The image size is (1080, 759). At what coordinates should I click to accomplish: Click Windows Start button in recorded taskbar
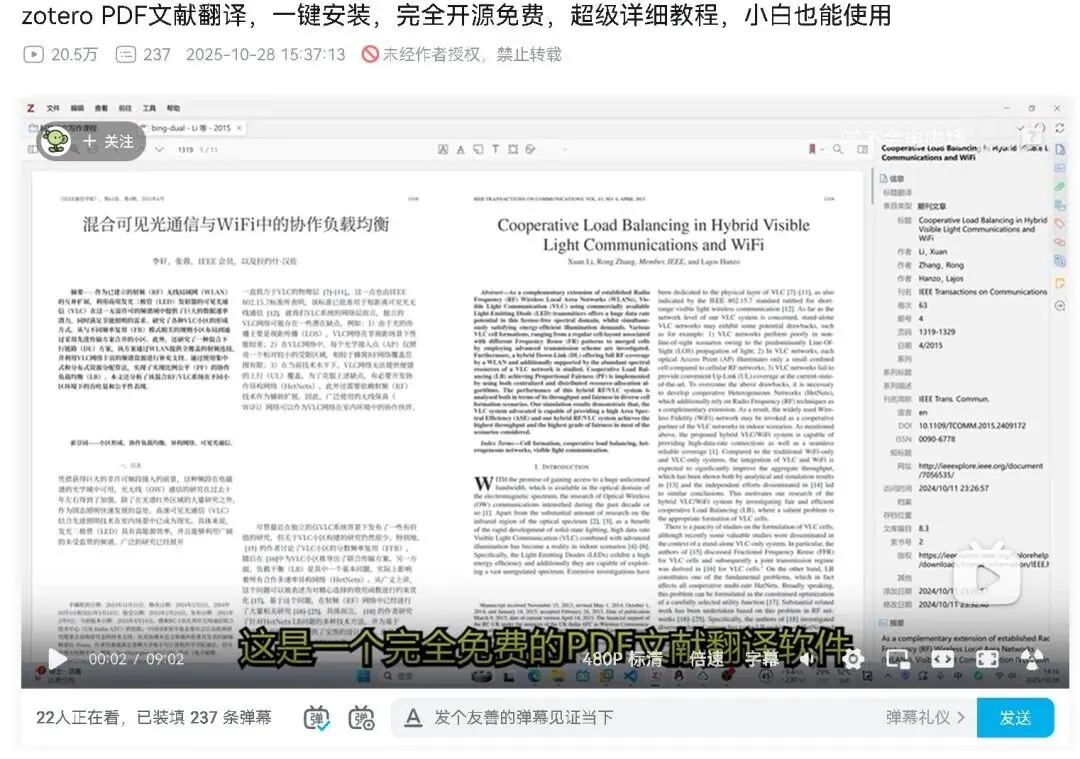[x=364, y=676]
